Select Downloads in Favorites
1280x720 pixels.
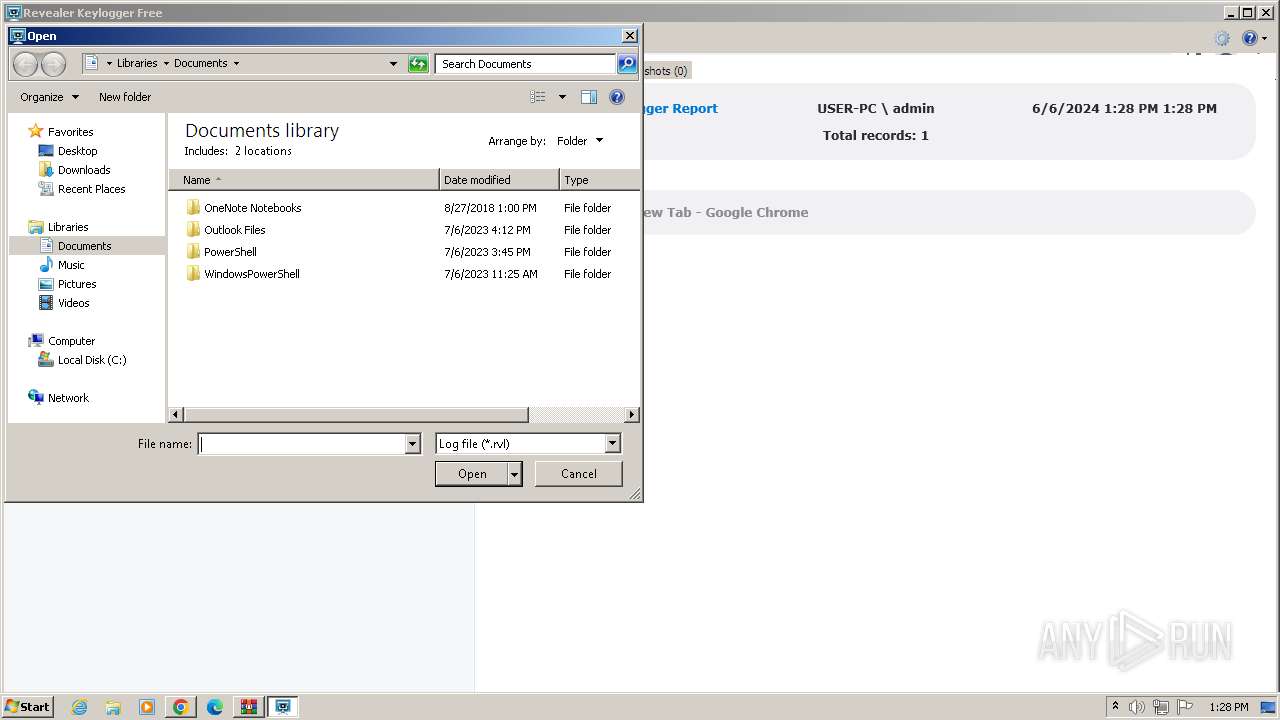pos(84,170)
